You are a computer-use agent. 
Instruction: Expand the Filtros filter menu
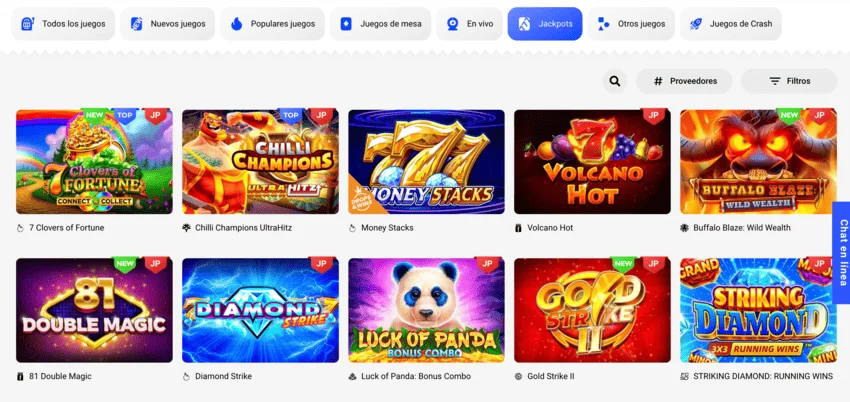tap(789, 81)
